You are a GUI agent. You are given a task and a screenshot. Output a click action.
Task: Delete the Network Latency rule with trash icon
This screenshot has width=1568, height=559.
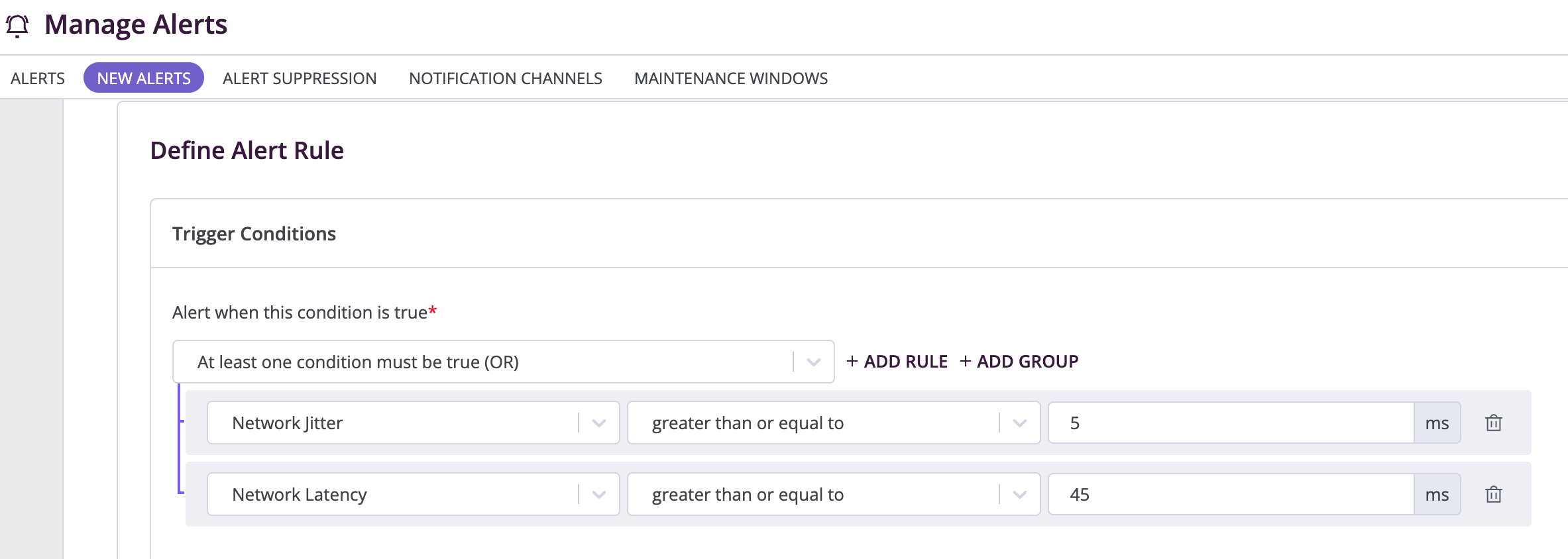point(1494,494)
